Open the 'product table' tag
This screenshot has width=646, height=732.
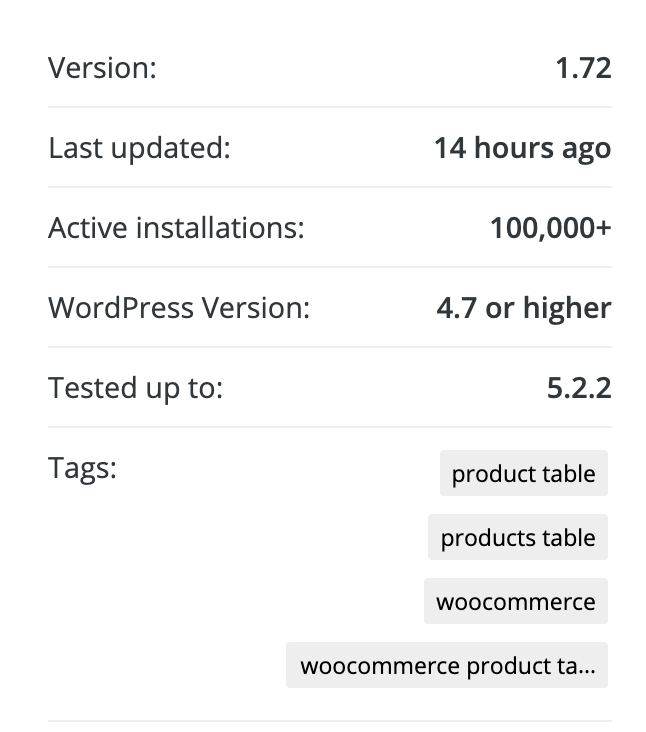[524, 473]
